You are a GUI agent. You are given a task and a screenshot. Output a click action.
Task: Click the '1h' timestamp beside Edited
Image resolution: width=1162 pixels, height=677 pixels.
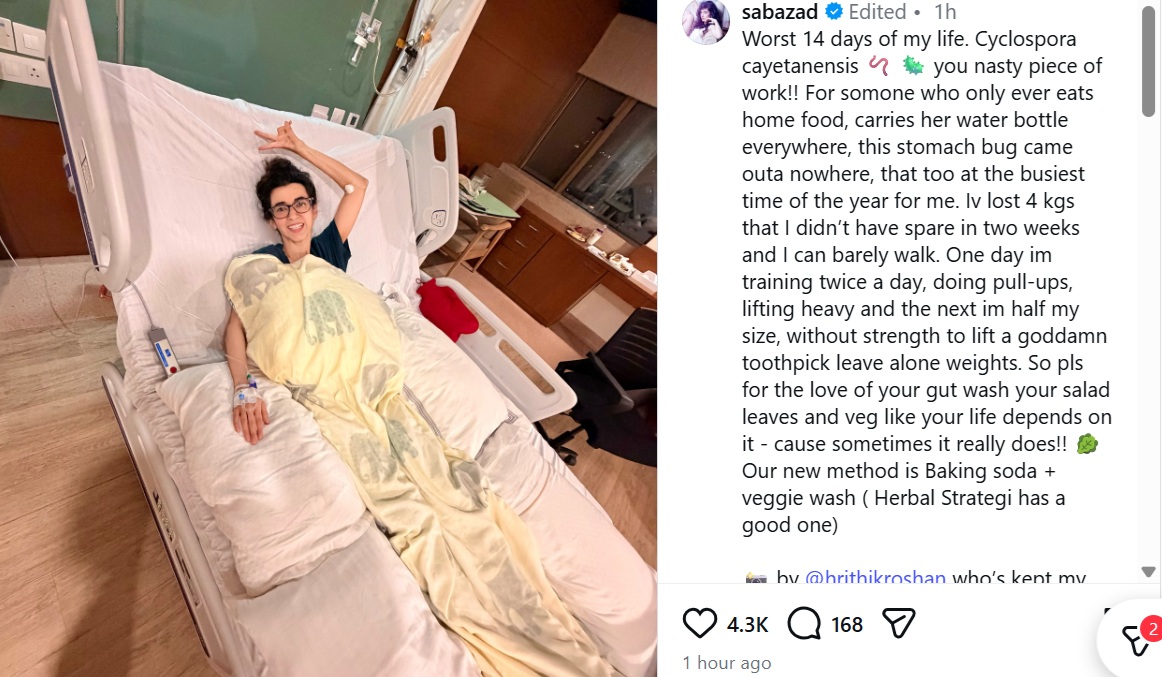(x=945, y=12)
